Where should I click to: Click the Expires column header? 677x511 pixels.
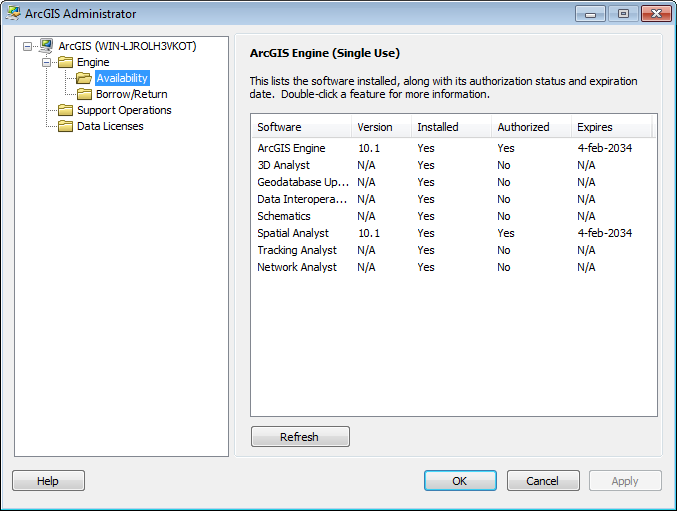611,127
